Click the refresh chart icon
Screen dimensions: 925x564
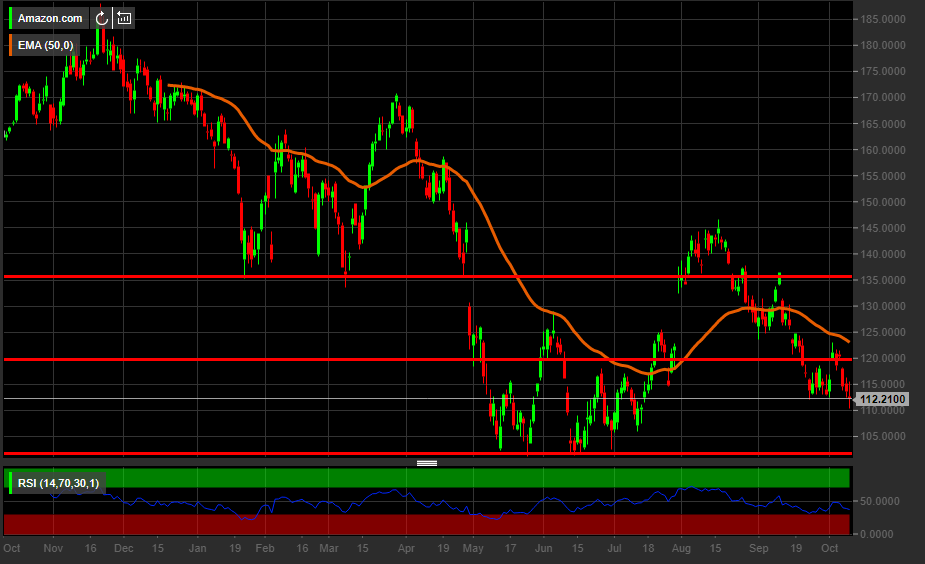pos(101,18)
